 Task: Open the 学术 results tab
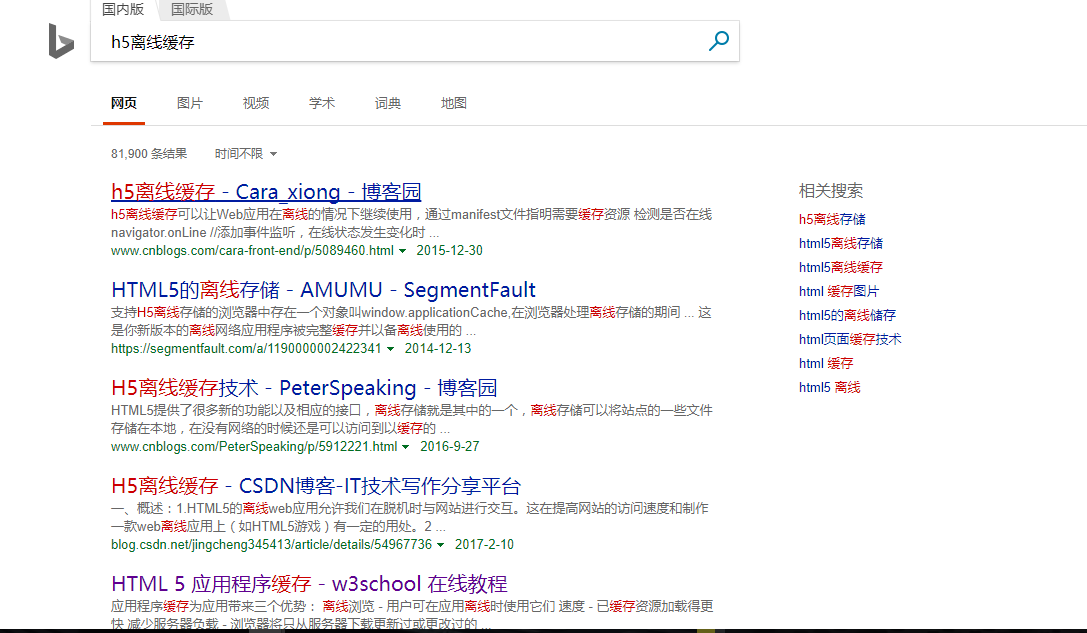(x=322, y=103)
